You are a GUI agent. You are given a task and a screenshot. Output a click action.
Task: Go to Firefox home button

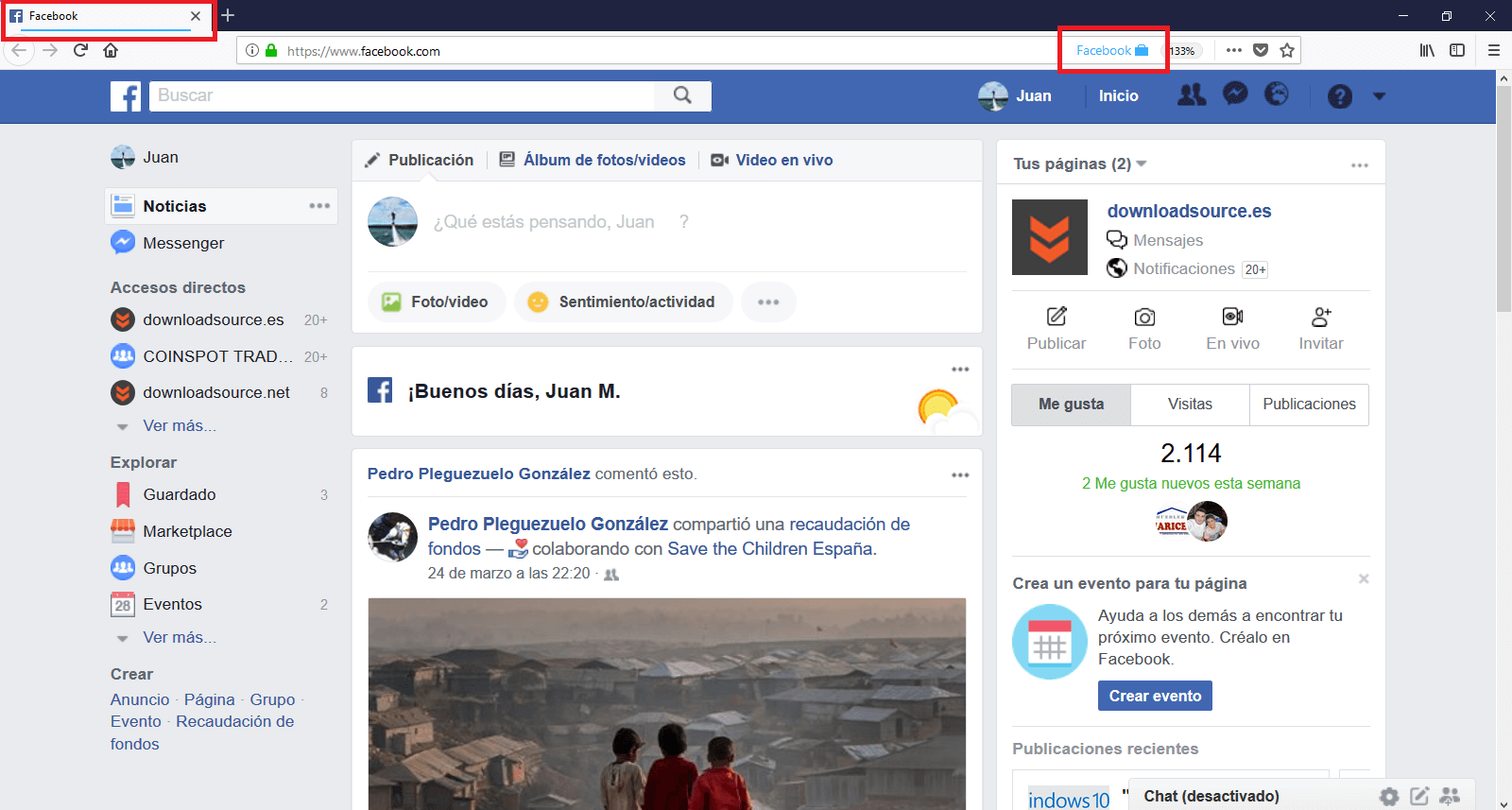111,50
